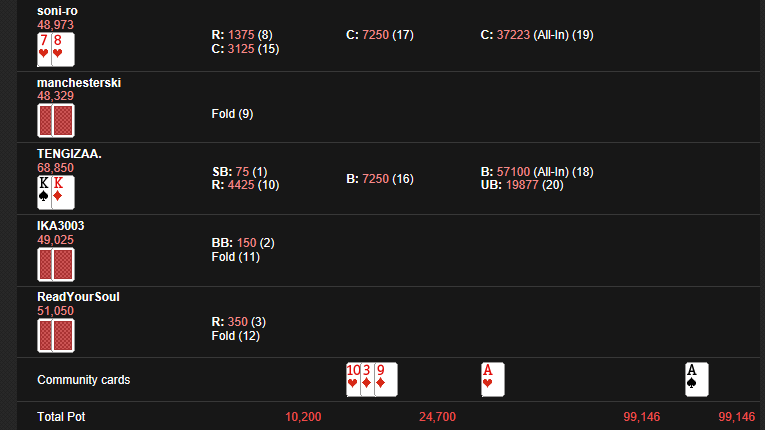Select TENGIZAA.'s king of diamonds card

click(x=63, y=192)
